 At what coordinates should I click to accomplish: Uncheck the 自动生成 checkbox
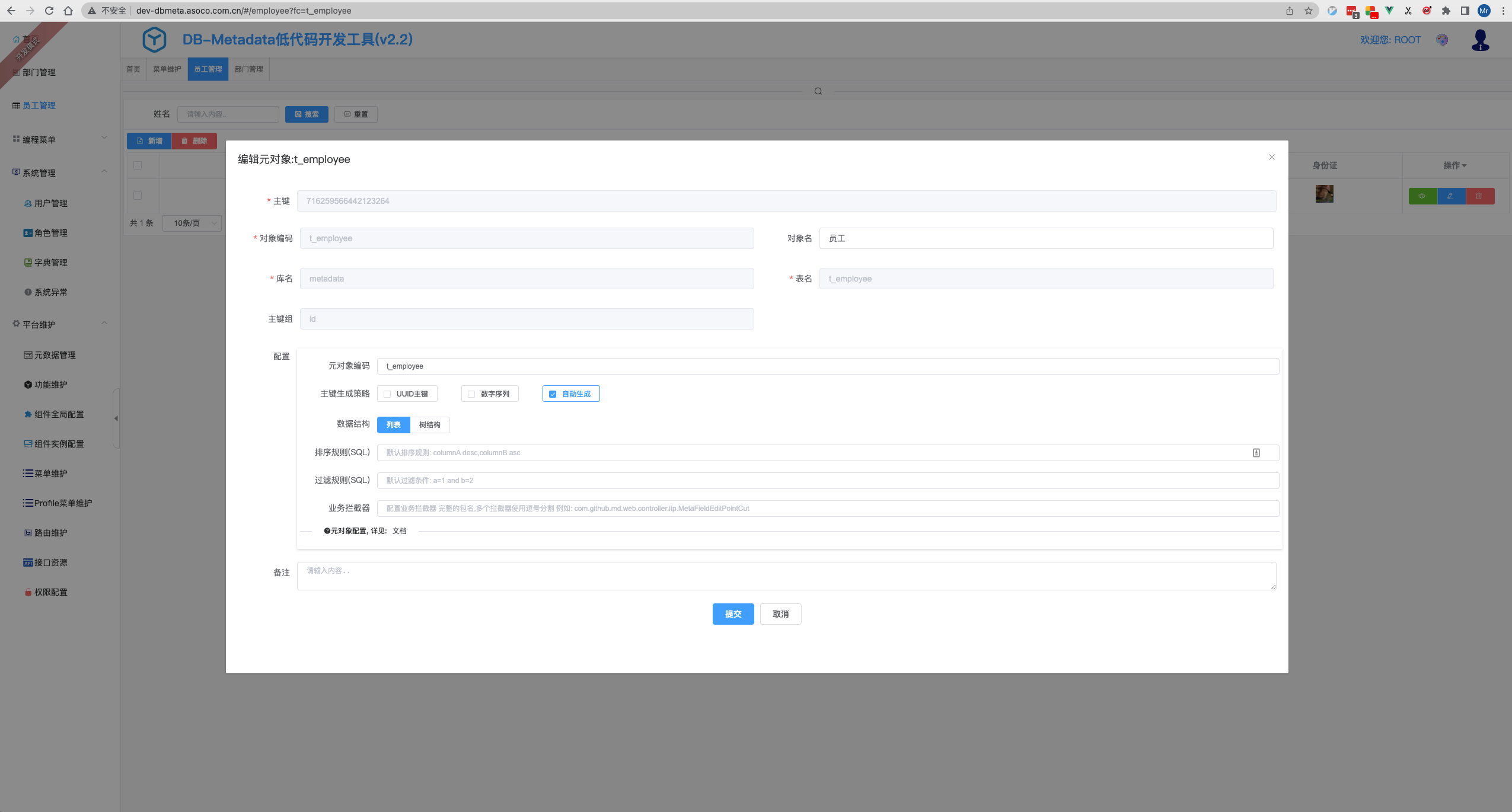coord(553,394)
